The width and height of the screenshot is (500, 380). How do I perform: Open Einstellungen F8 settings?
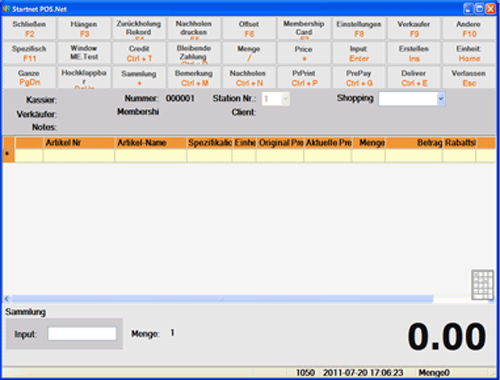359,29
